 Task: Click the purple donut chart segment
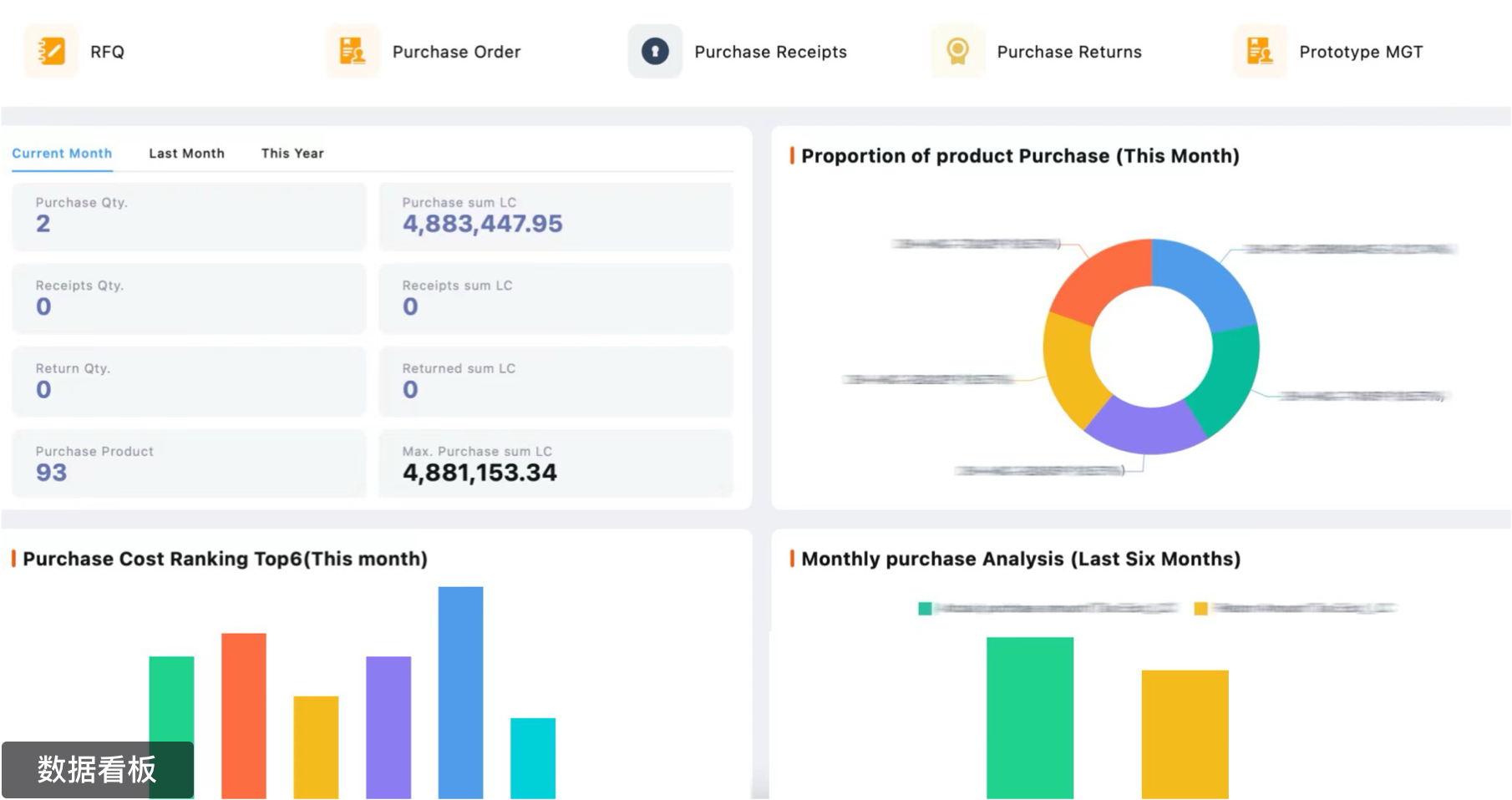pyautogui.click(x=1146, y=426)
